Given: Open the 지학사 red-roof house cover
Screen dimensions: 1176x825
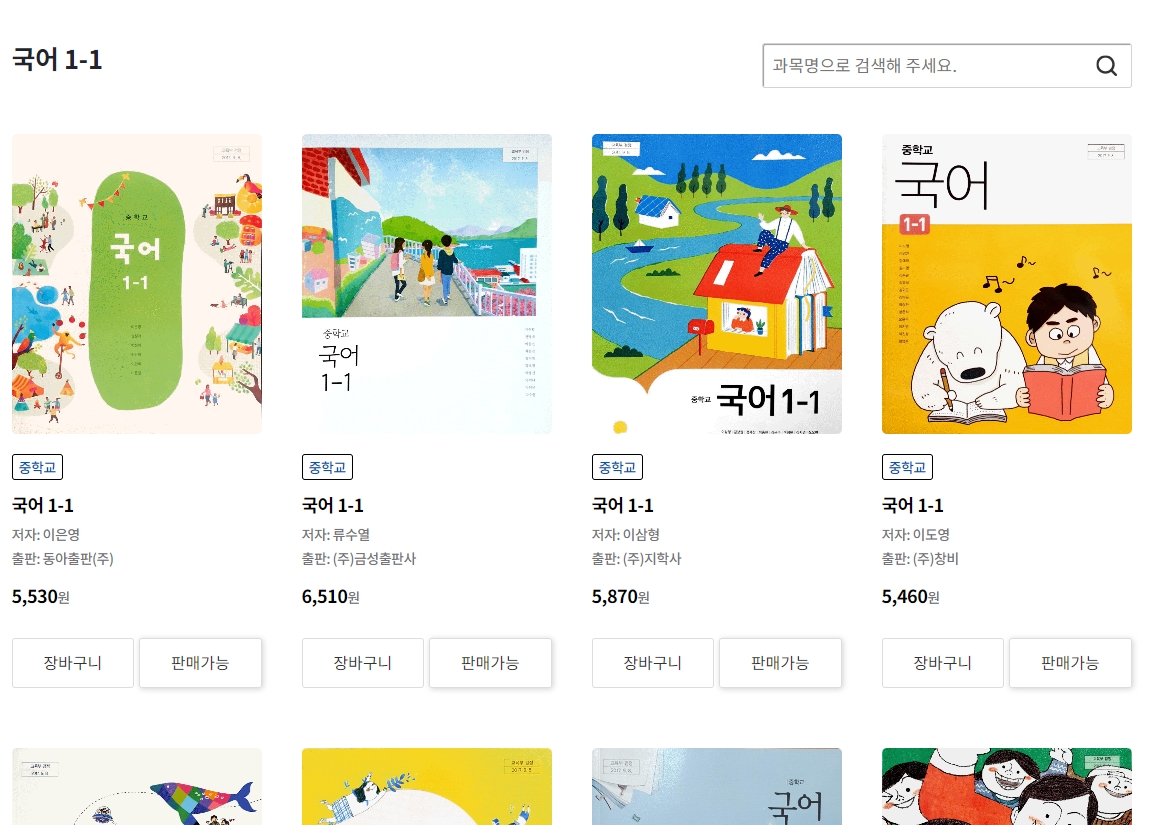Looking at the screenshot, I should tap(716, 284).
